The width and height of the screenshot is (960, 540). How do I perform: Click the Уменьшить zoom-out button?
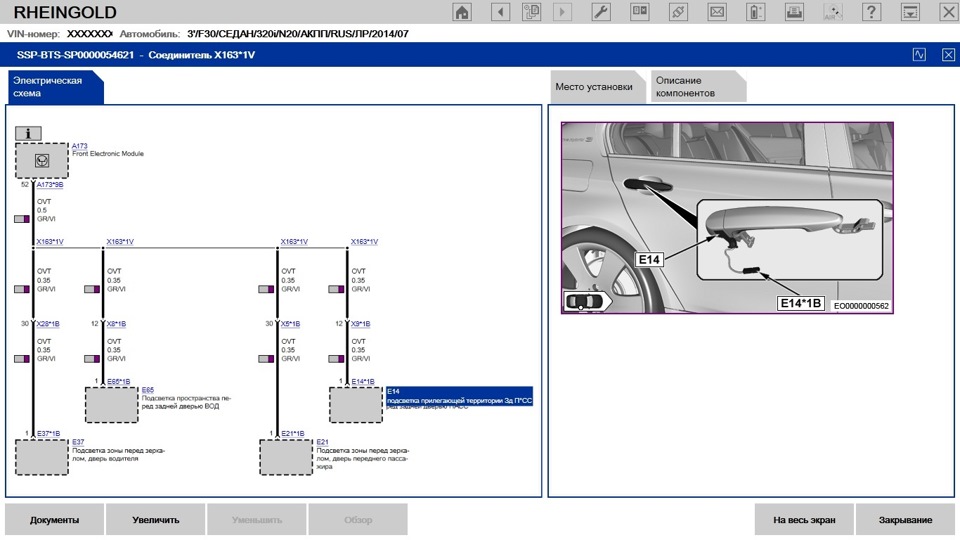point(257,520)
